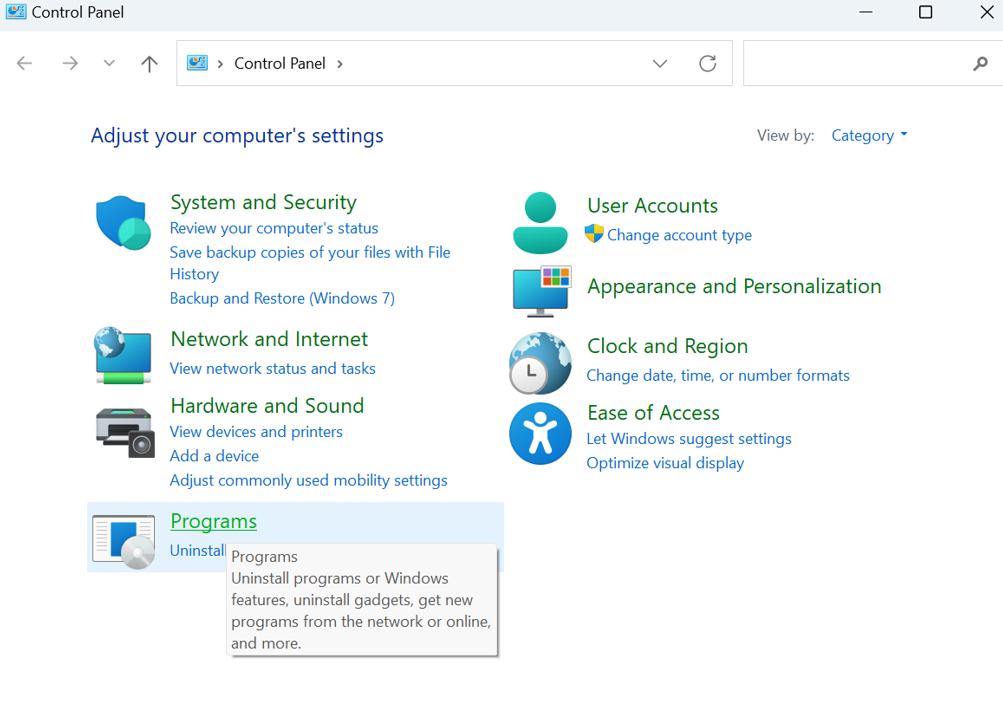Open Adjust commonly used mobility settings
Screen dimensions: 1003x712
(x=308, y=480)
